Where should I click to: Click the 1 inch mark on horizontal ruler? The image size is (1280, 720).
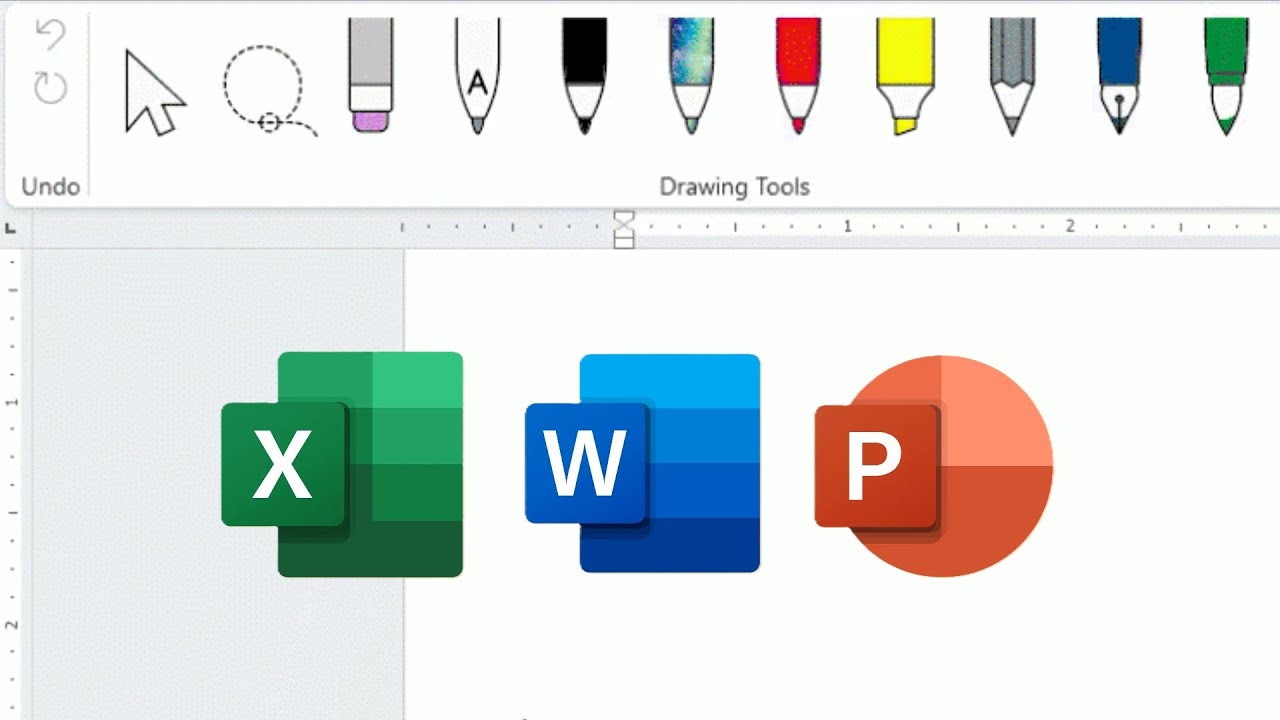pos(847,227)
